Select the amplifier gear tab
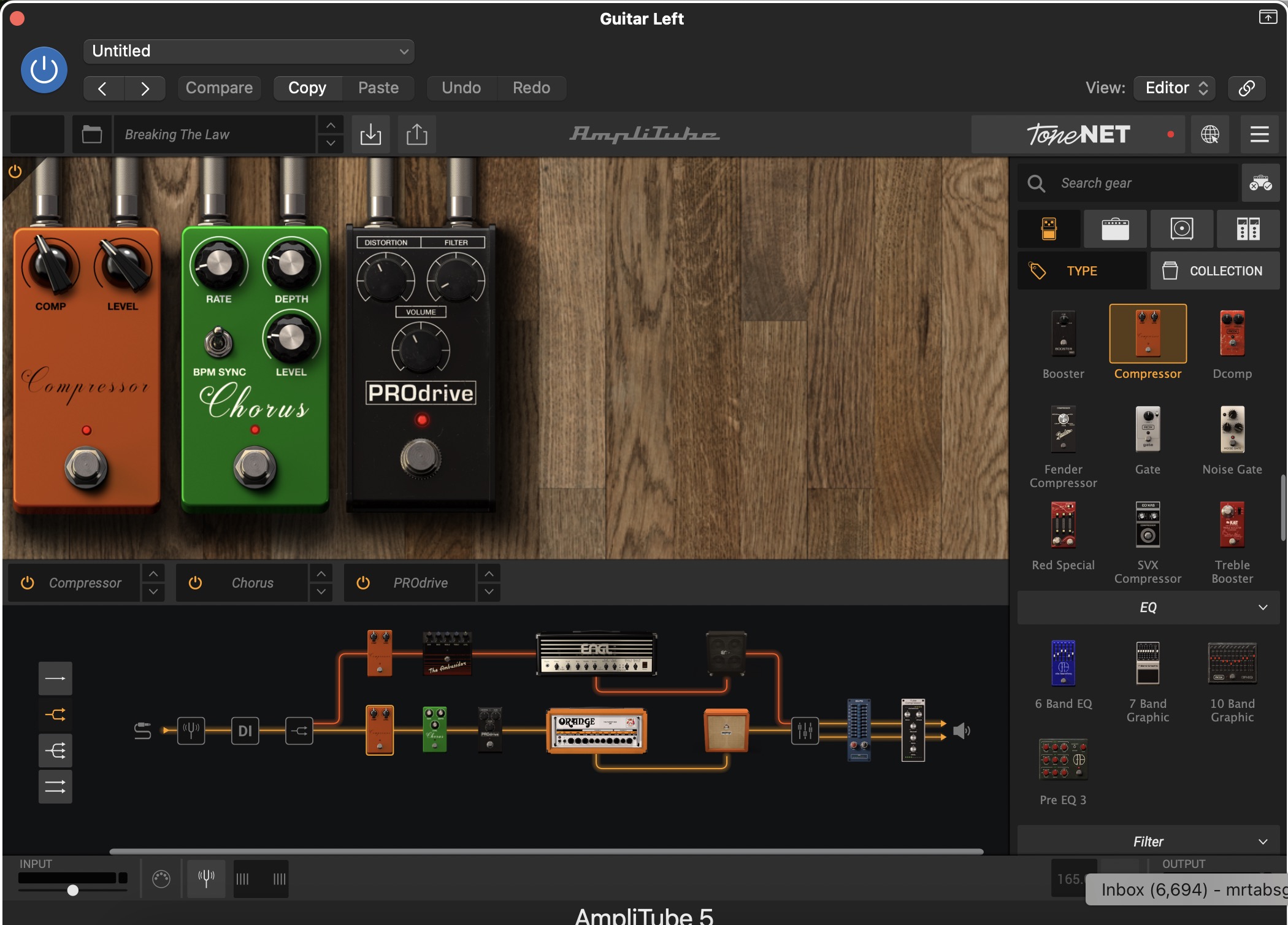The width and height of the screenshot is (1288, 925). point(1115,229)
